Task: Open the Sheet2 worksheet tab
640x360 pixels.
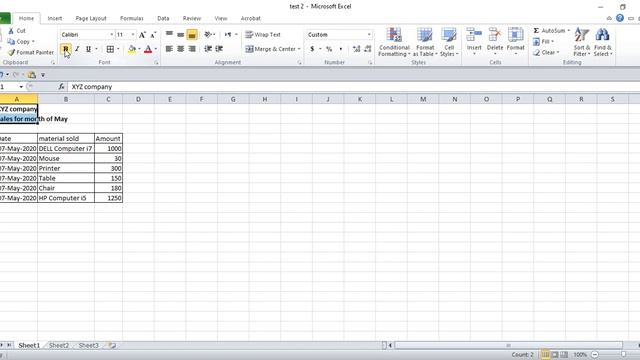Action: click(x=59, y=345)
